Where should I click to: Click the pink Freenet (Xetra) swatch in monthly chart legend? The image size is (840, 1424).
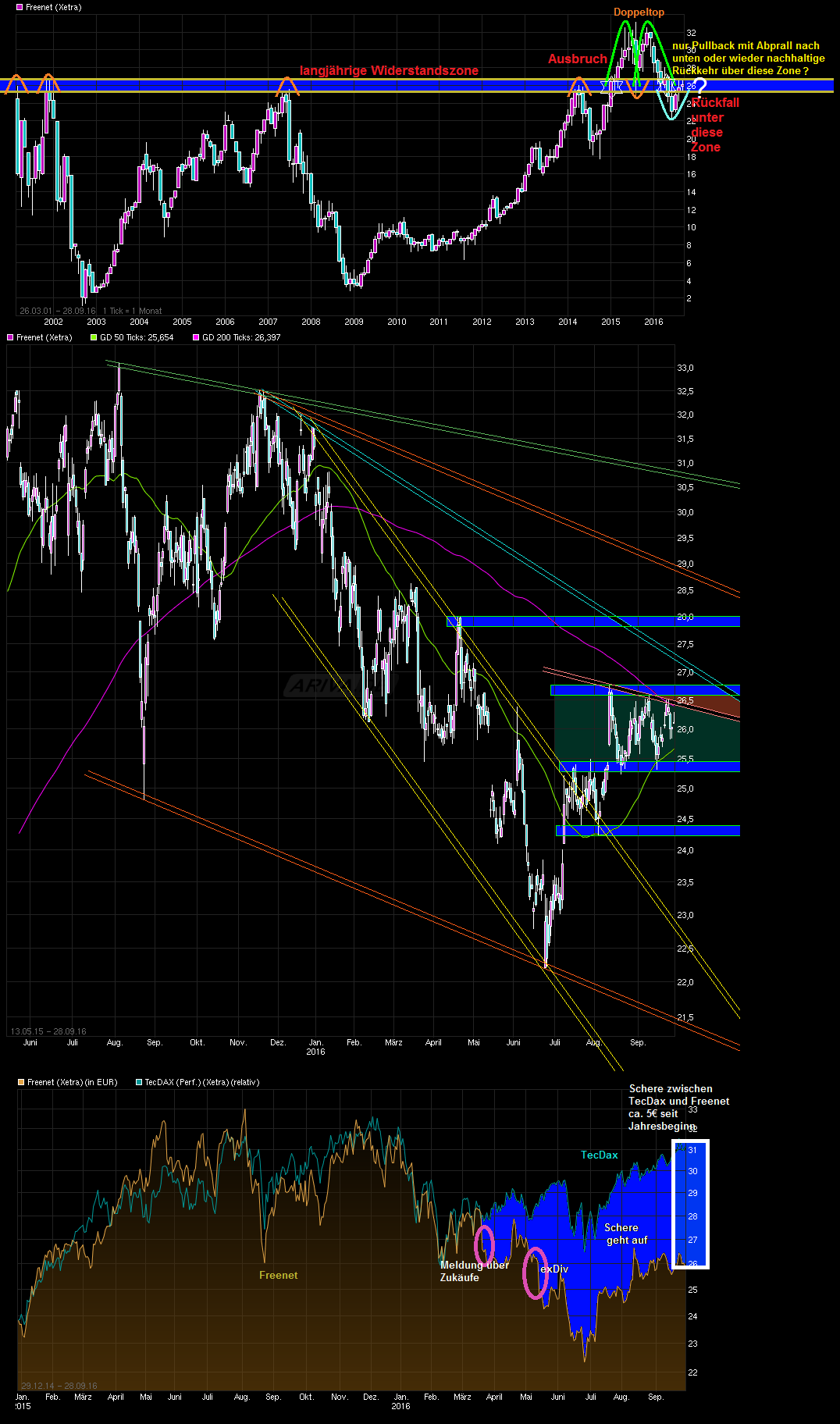pyautogui.click(x=20, y=7)
